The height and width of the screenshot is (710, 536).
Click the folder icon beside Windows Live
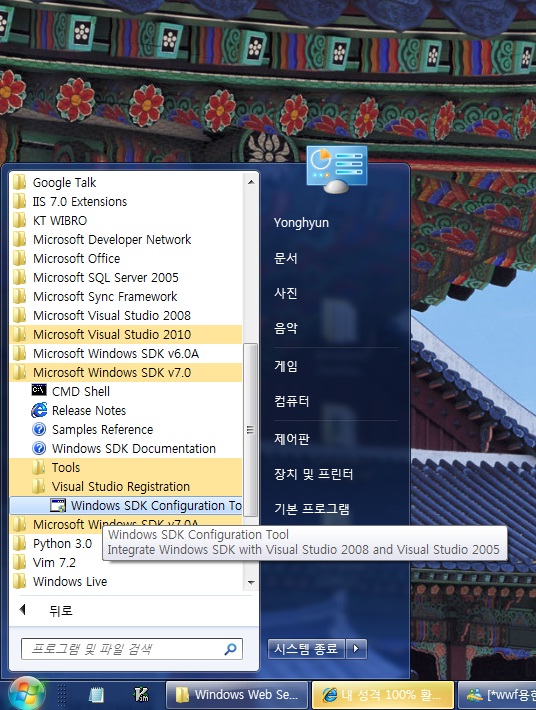tap(19, 582)
